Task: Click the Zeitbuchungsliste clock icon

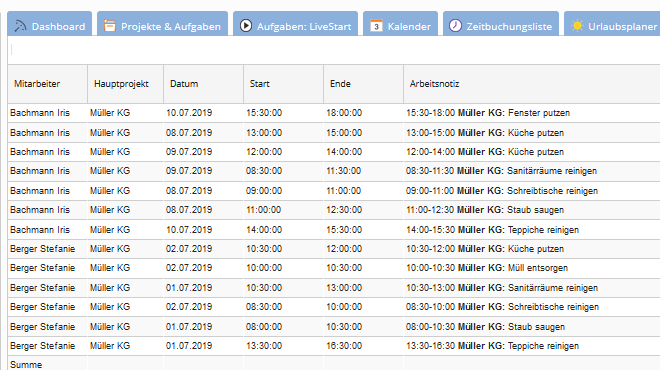Action: (x=455, y=26)
